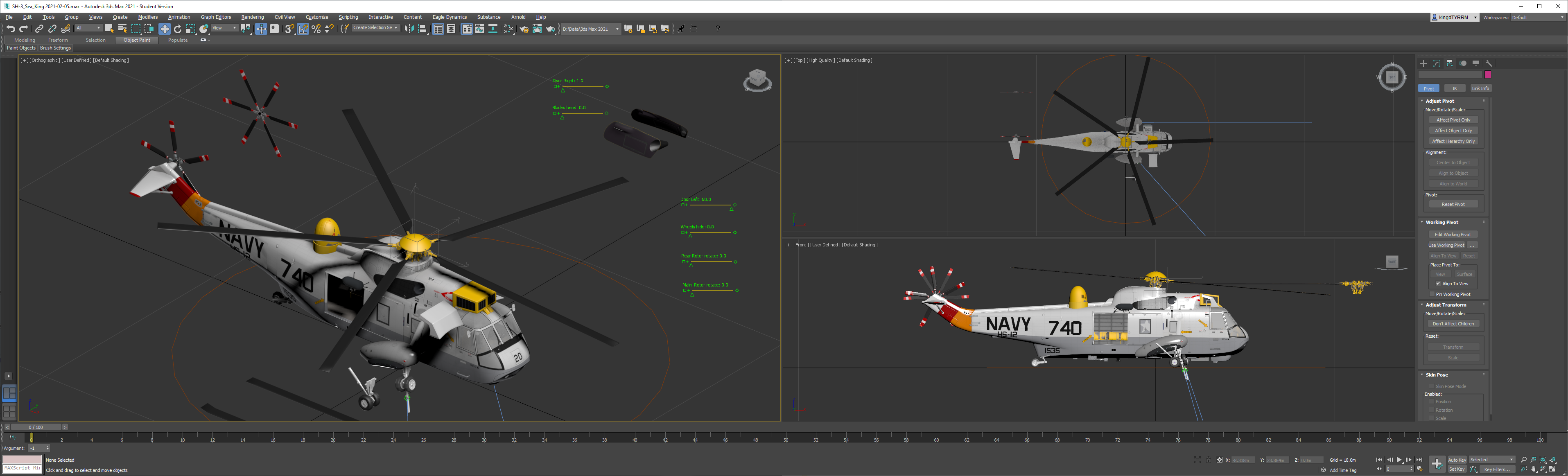Toggle the Angle Snap icon
This screenshot has width=1568, height=476.
coord(303,29)
